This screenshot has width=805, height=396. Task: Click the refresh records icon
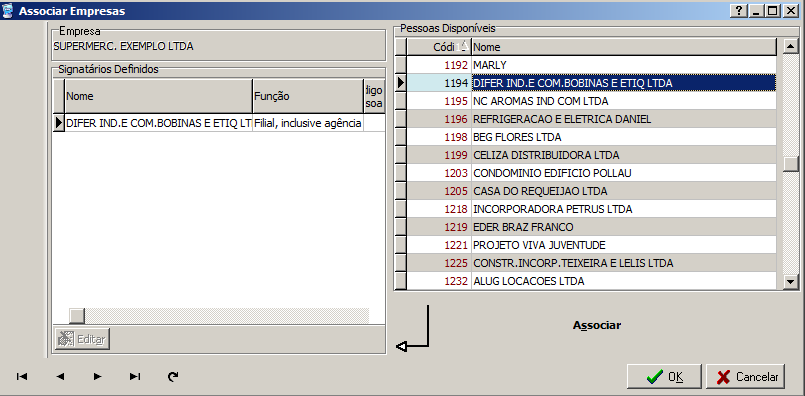point(173,376)
